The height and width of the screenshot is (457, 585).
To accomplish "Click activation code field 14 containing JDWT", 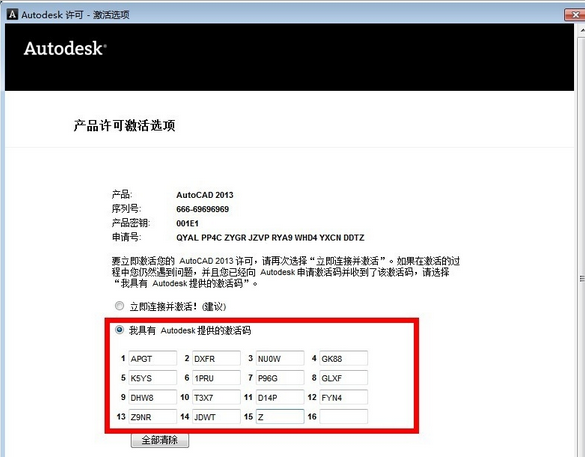I will tap(216, 417).
